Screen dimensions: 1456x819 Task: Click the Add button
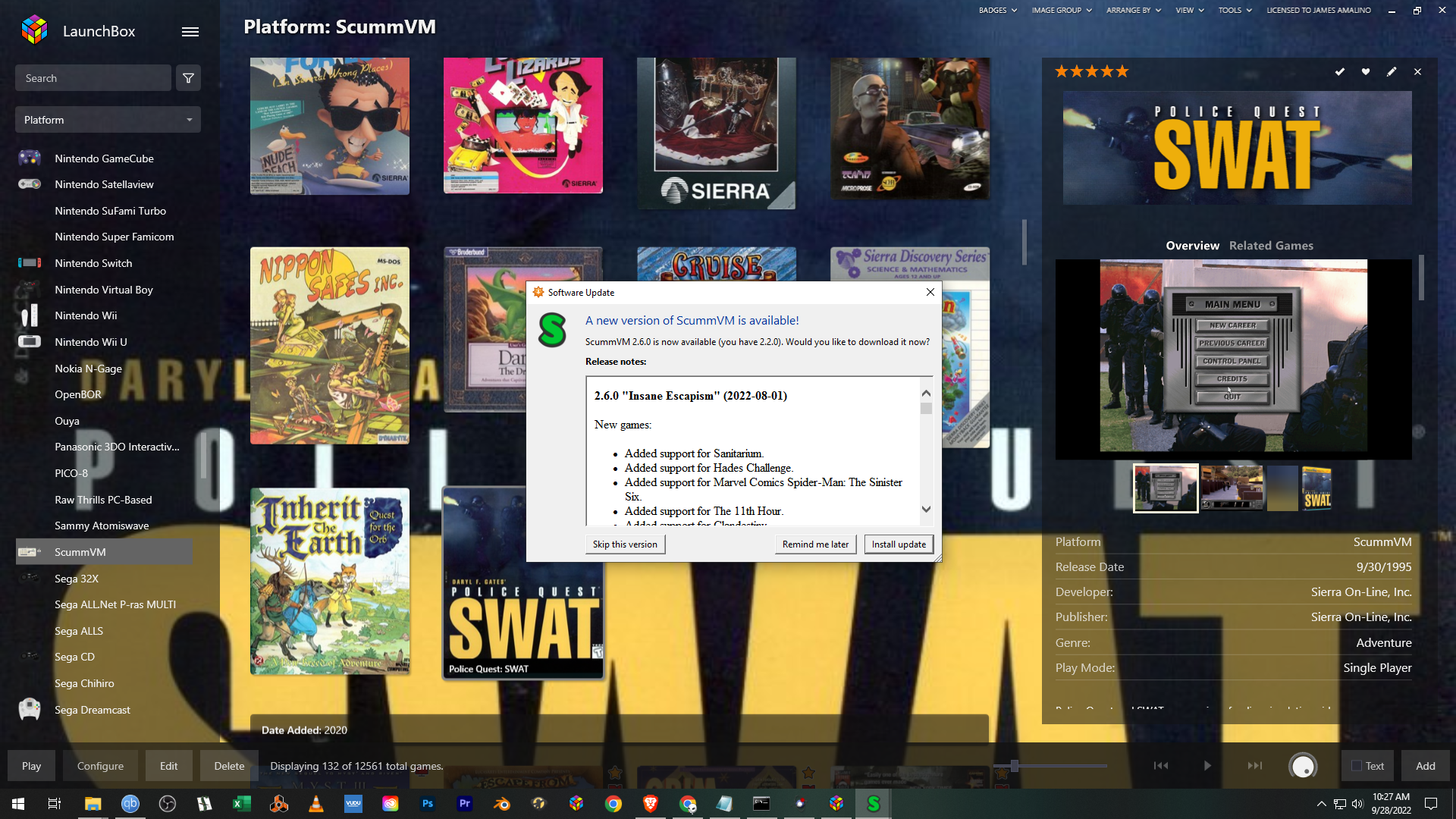point(1426,766)
